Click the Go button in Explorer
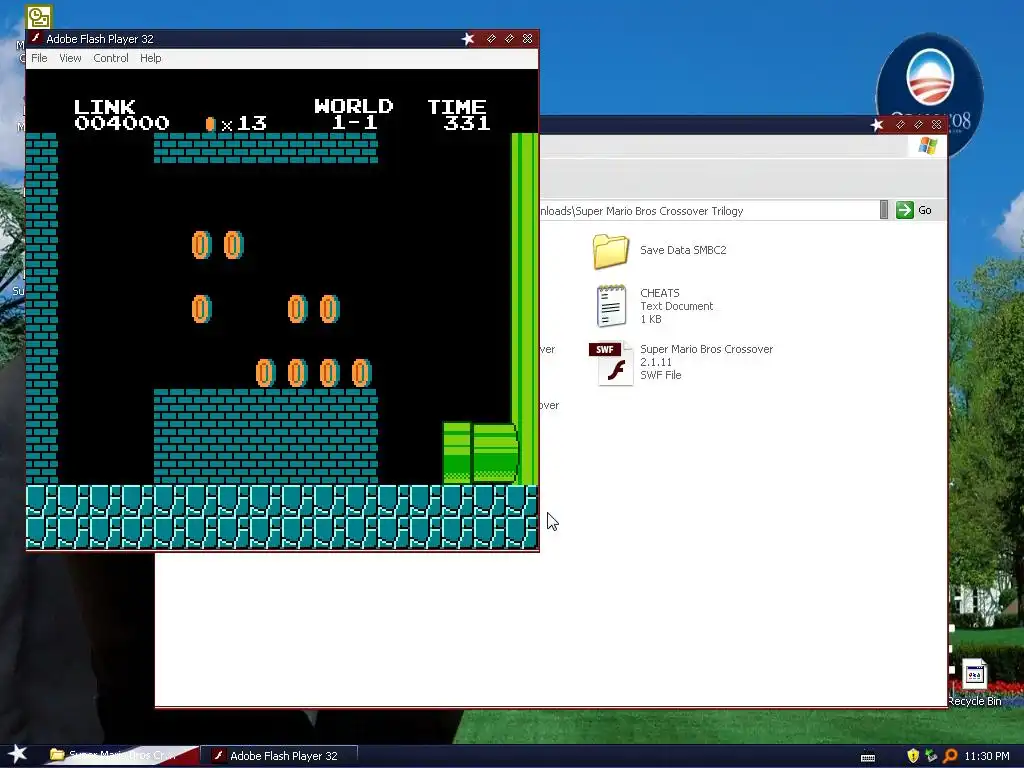Viewport: 1024px width, 768px height. pyautogui.click(x=914, y=210)
